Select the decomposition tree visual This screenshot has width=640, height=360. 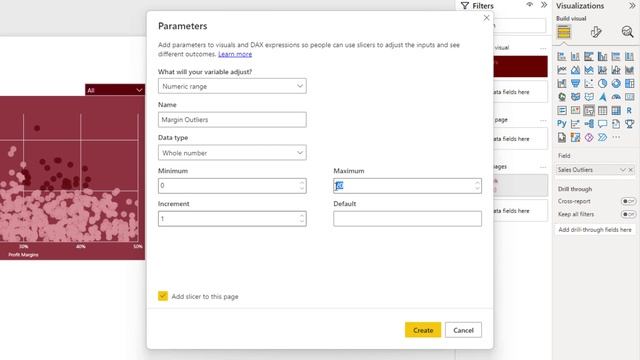click(x=589, y=124)
